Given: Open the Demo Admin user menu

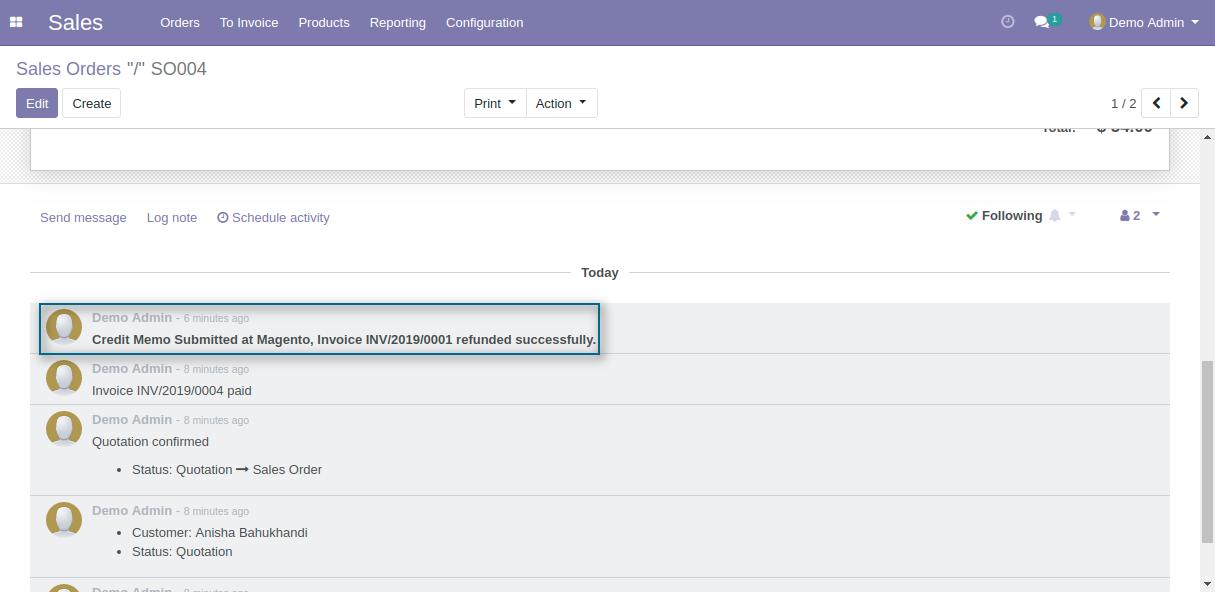Looking at the screenshot, I should click(x=1144, y=22).
